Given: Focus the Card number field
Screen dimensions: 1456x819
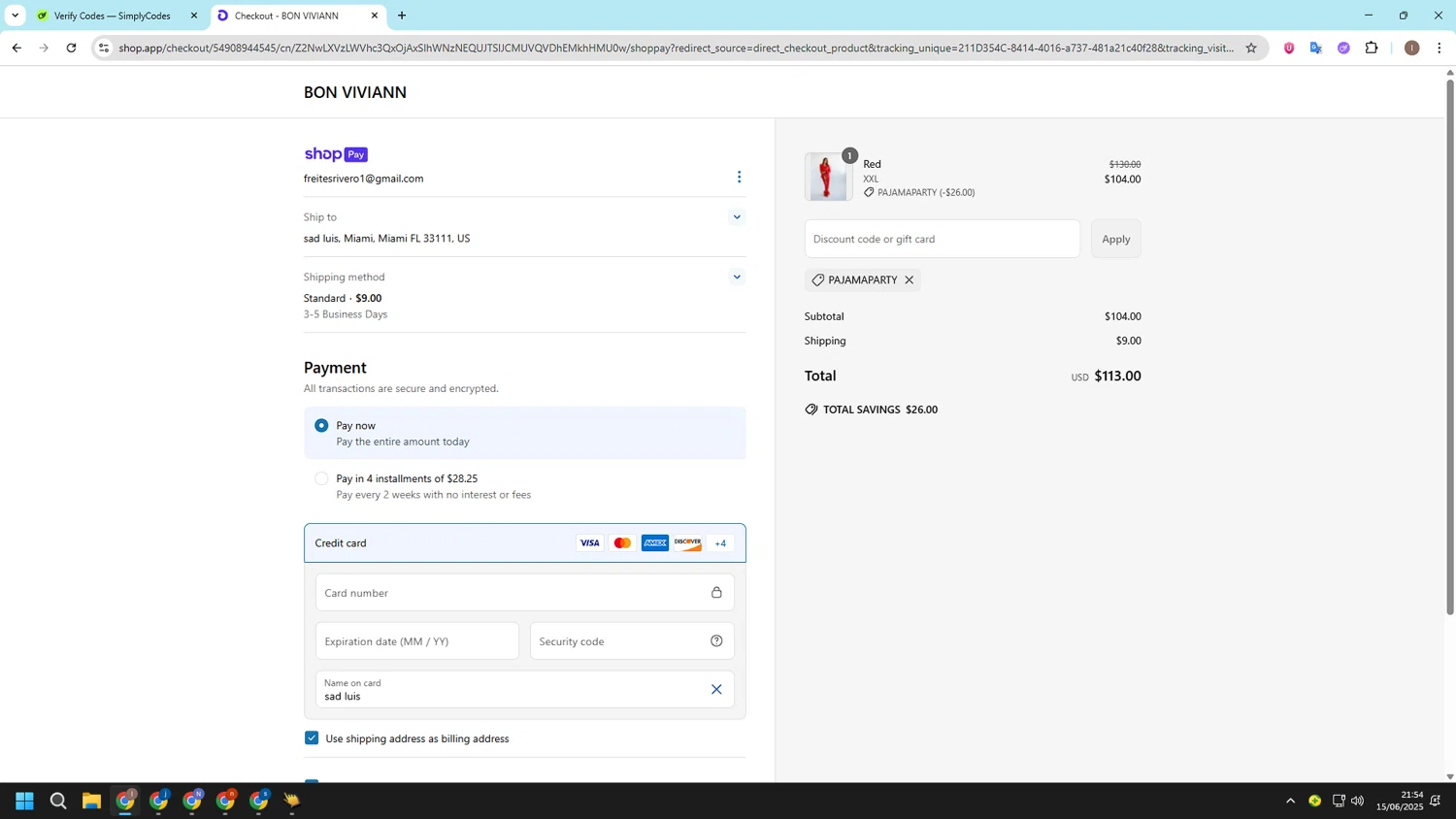Looking at the screenshot, I should coord(525,593).
